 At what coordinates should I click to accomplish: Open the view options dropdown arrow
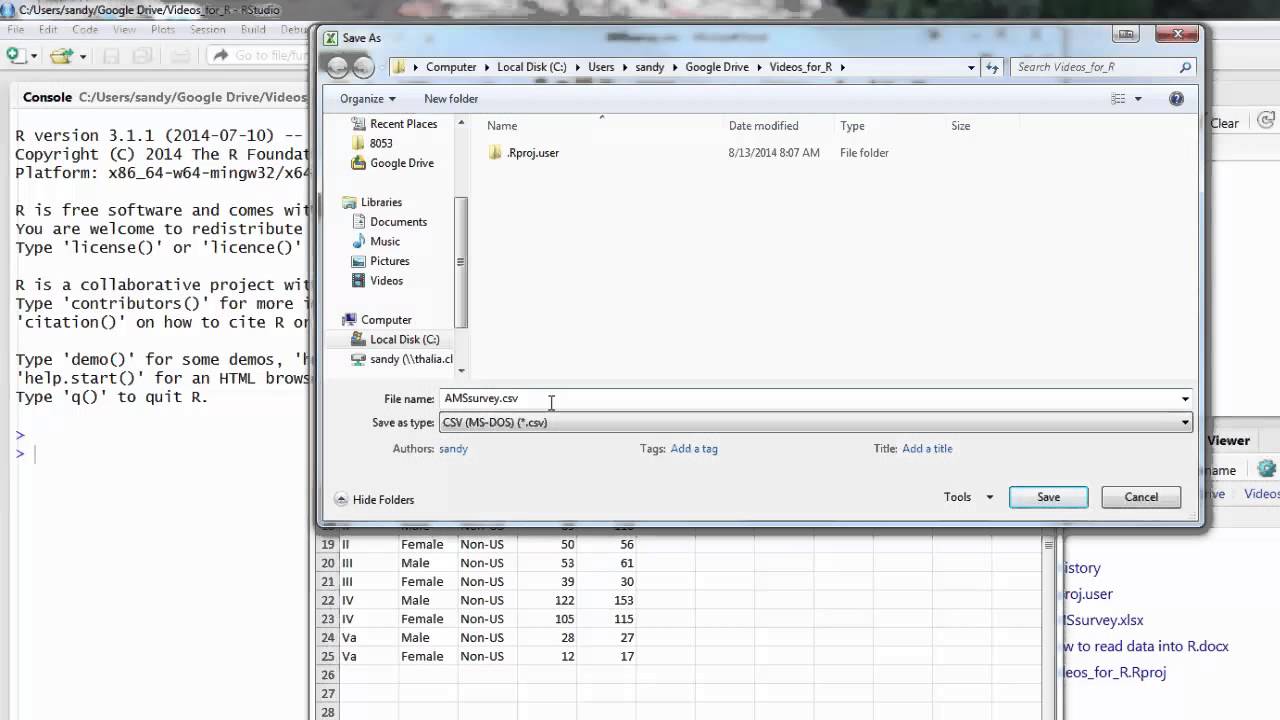[1138, 99]
